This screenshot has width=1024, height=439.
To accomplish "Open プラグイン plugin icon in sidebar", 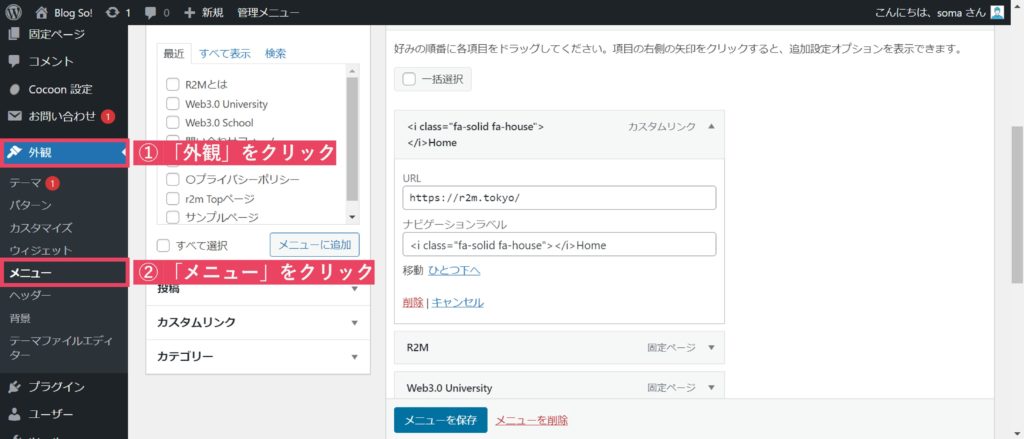I will [x=14, y=387].
